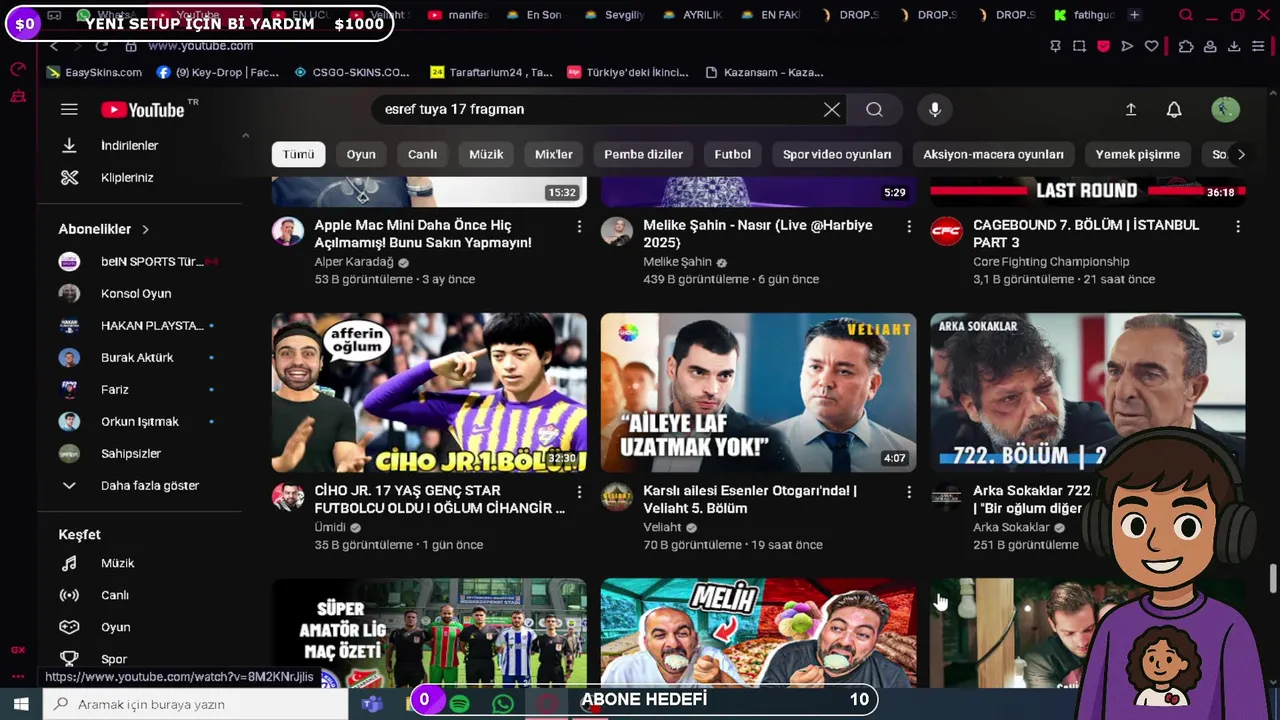Select the Tümü filter chip
Image resolution: width=1280 pixels, height=720 pixels.
pos(298,154)
